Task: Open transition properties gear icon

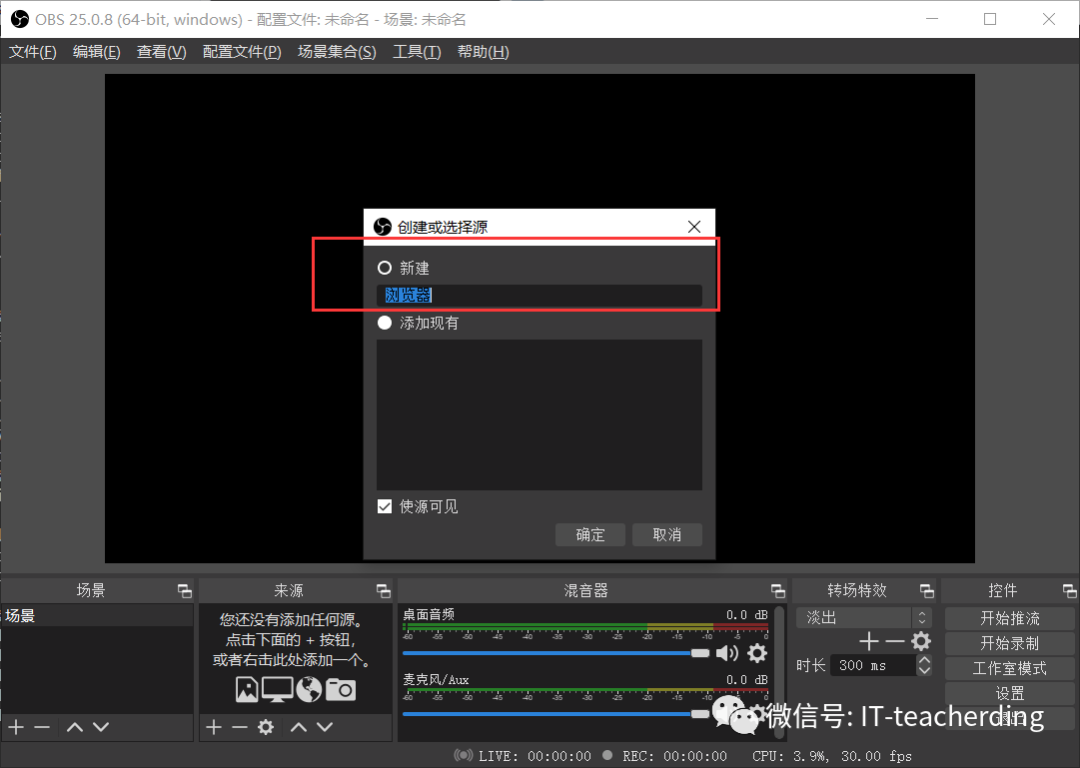Action: point(921,642)
